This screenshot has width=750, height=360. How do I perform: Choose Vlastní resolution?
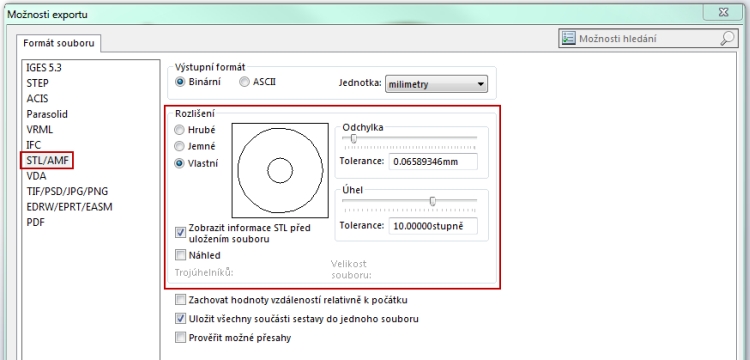coord(179,164)
